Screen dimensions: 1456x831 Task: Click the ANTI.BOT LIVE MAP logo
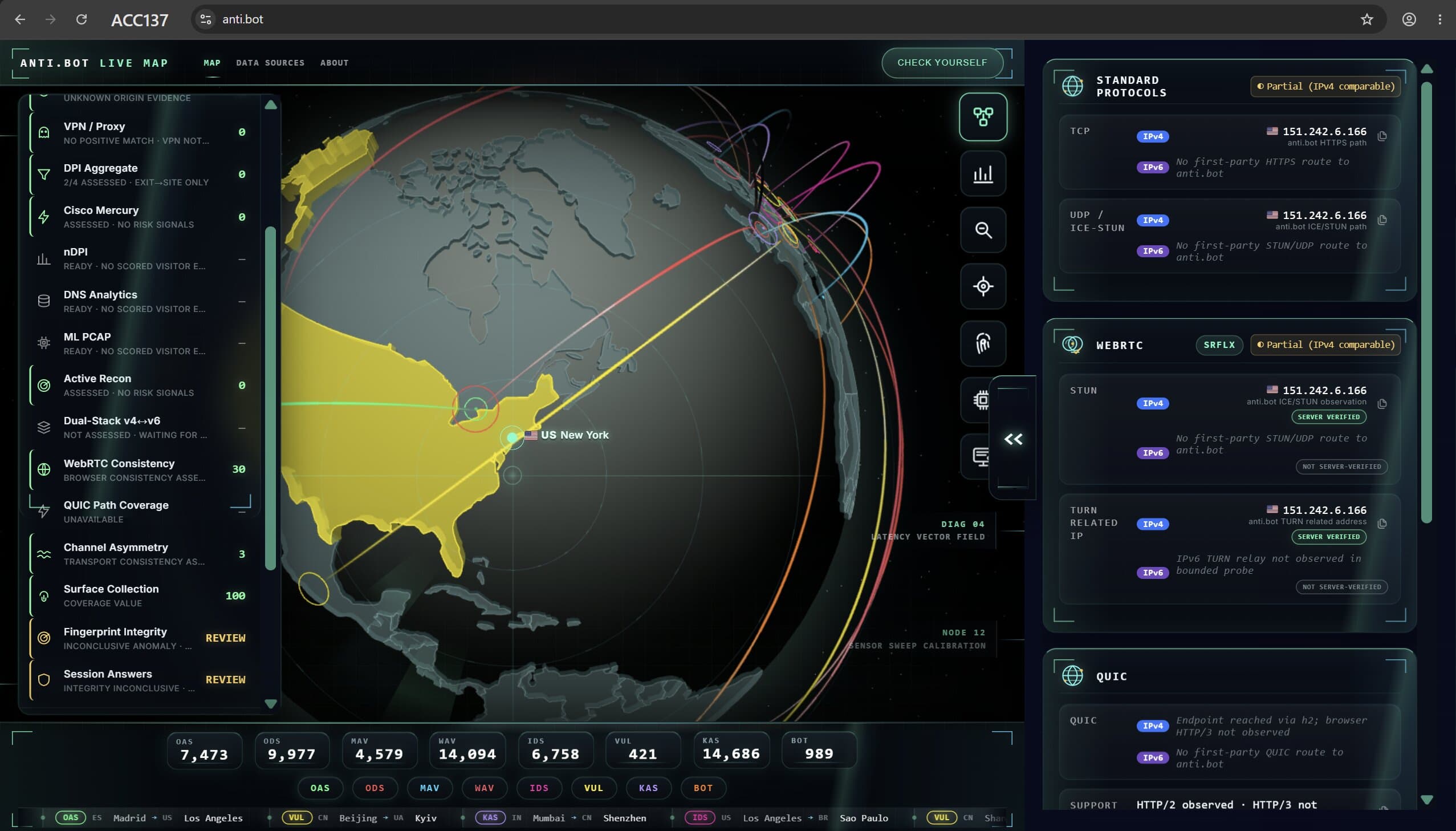tap(94, 63)
